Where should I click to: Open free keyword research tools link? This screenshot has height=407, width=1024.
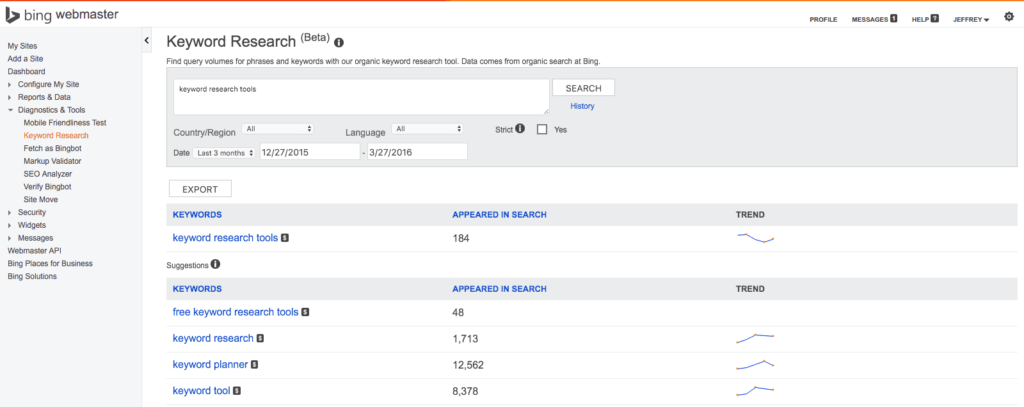pyautogui.click(x=235, y=312)
